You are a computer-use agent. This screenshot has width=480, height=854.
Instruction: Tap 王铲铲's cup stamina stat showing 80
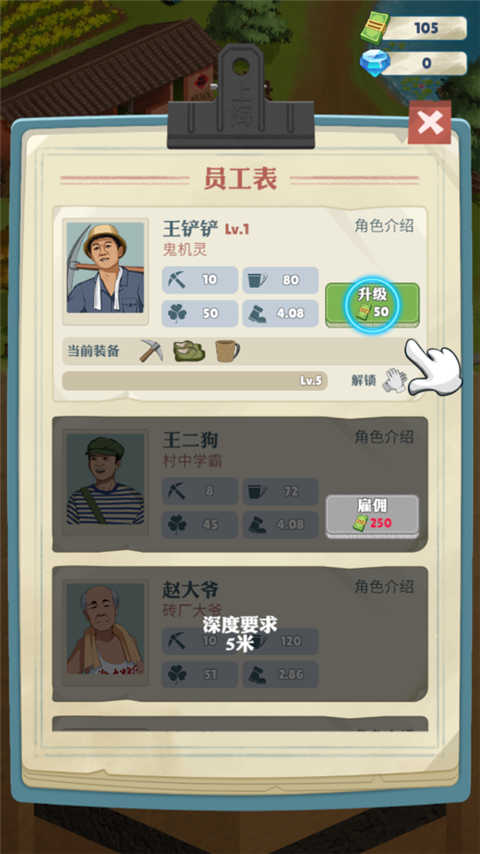[280, 280]
